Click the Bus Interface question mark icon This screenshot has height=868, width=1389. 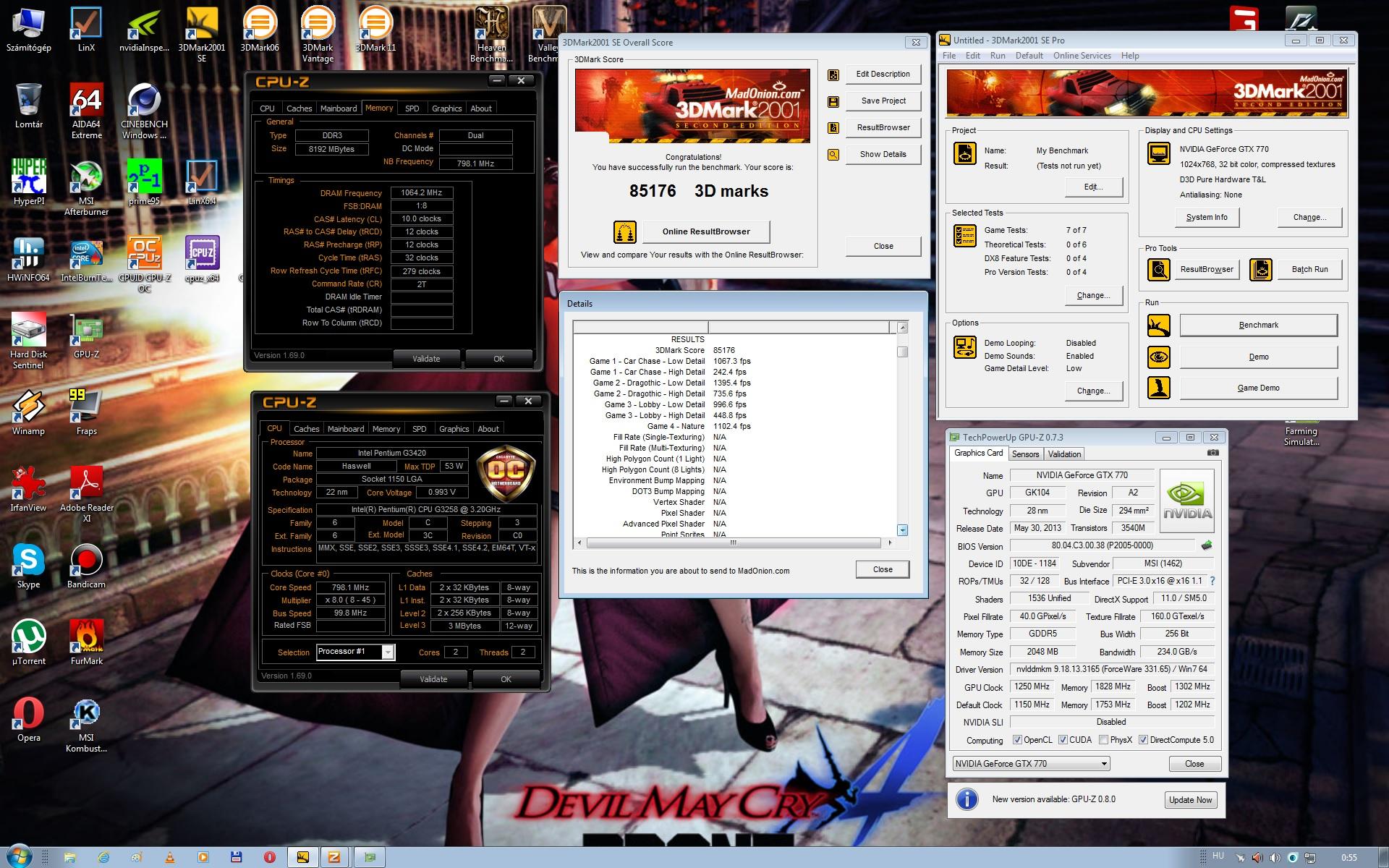pos(1212,581)
